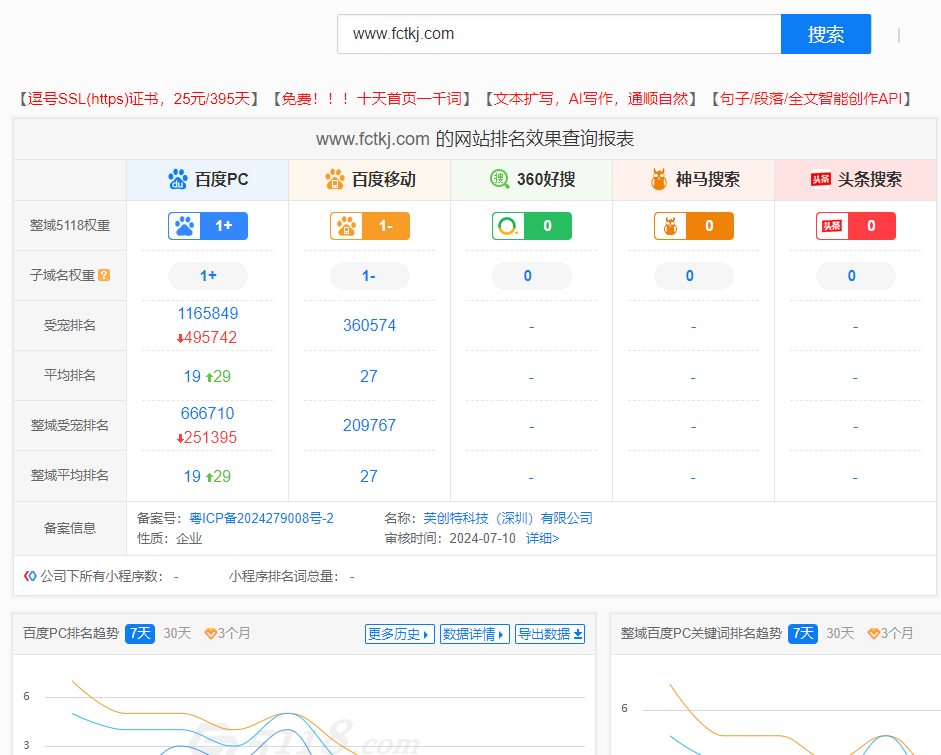Viewport: 941px width, 755px height.
Task: Click the mini-program icon beside 公司下所有小程序数
Action: pyautogui.click(x=30, y=576)
